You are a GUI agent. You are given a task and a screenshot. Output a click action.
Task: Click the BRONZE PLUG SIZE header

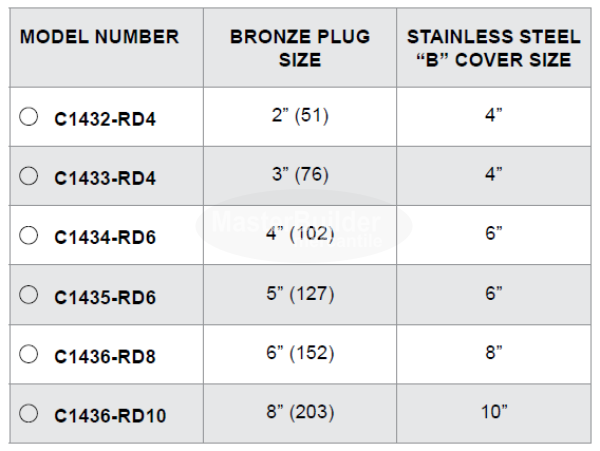click(x=300, y=48)
